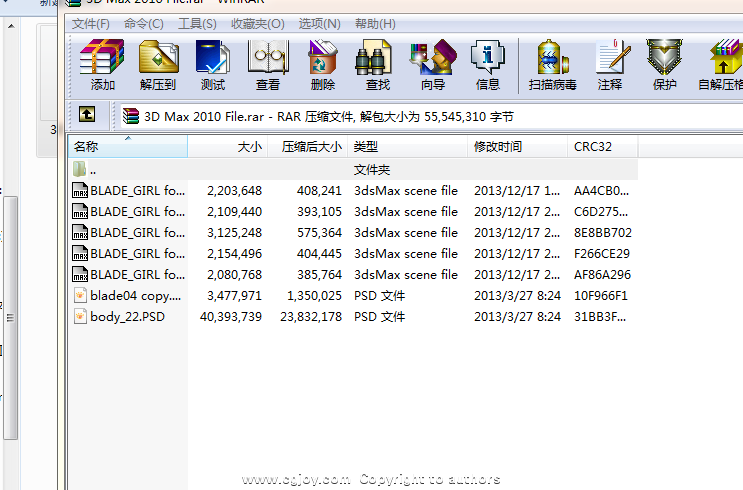Open the Wizard (向导) tool

pos(433,57)
